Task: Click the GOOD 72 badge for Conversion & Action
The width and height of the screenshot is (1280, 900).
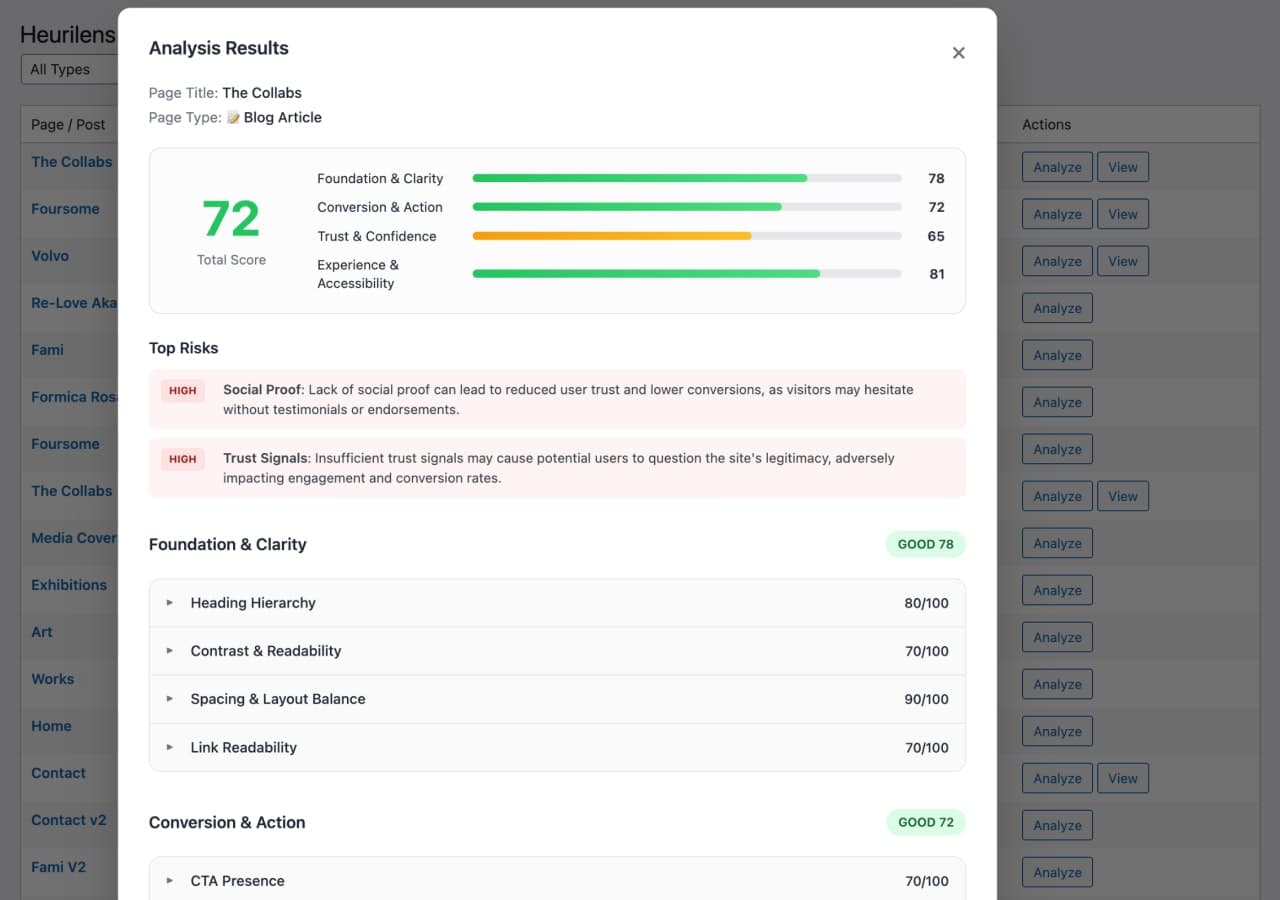Action: tap(925, 822)
